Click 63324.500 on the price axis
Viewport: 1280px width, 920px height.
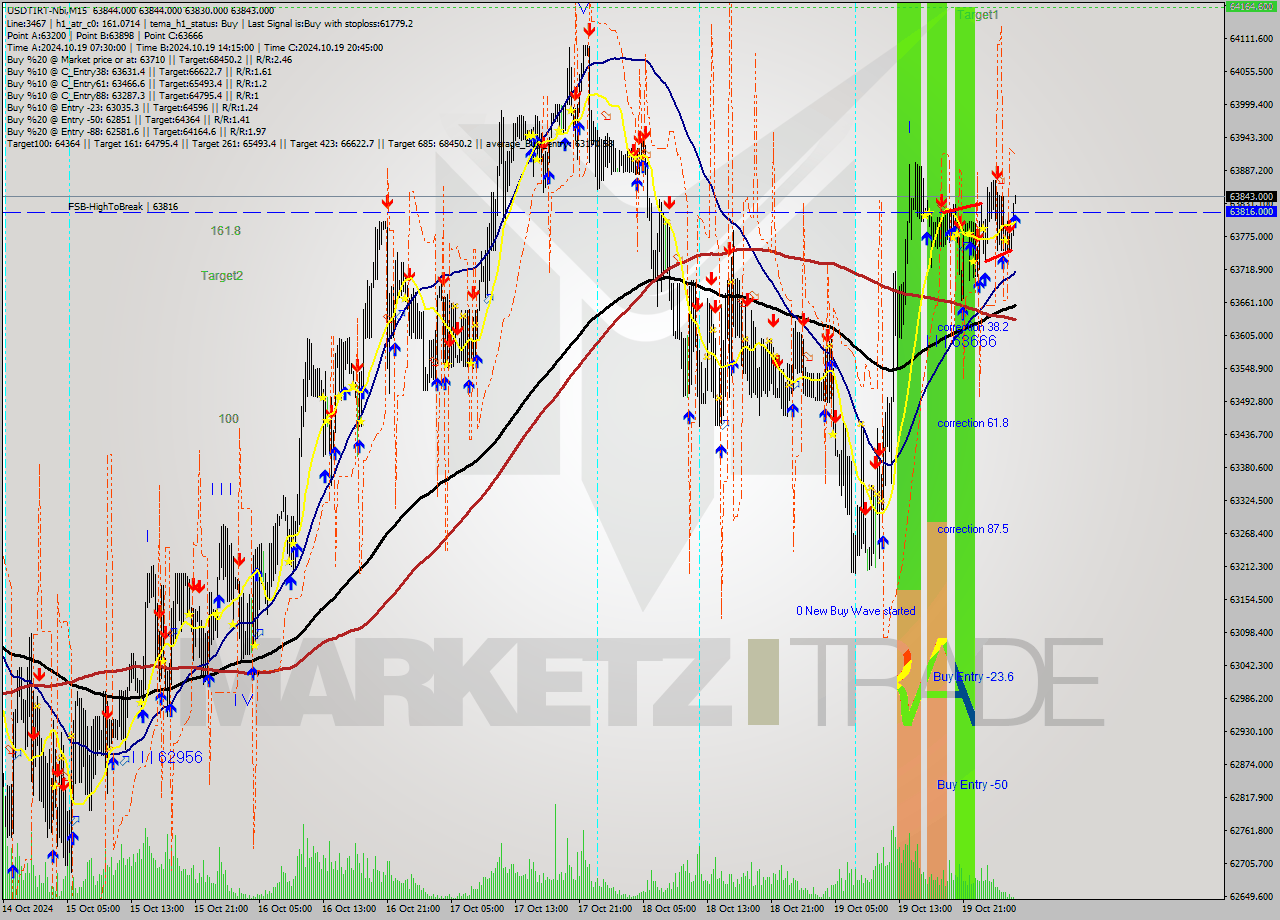click(1250, 500)
